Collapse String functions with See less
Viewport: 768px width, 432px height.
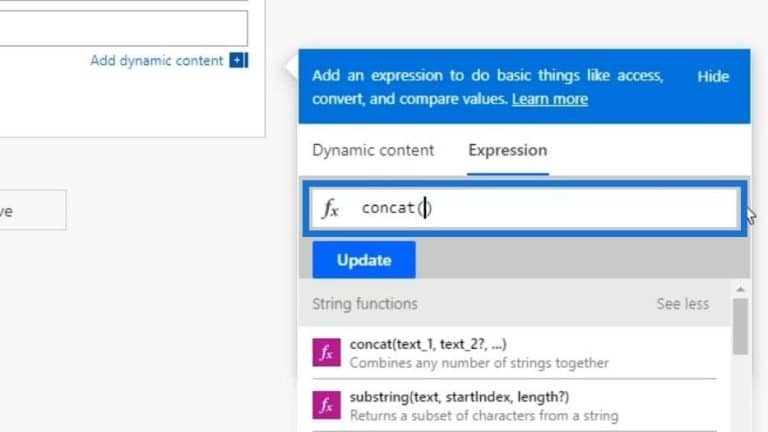pos(682,304)
